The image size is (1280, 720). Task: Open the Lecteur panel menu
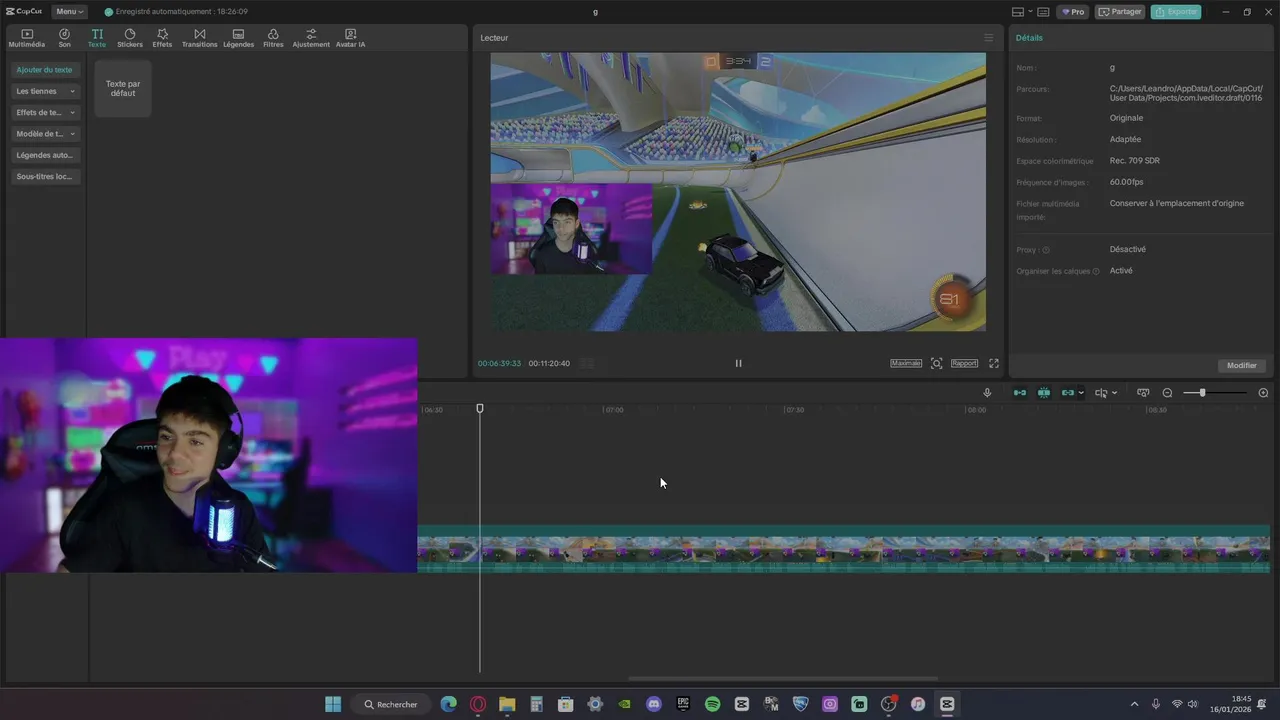click(989, 38)
